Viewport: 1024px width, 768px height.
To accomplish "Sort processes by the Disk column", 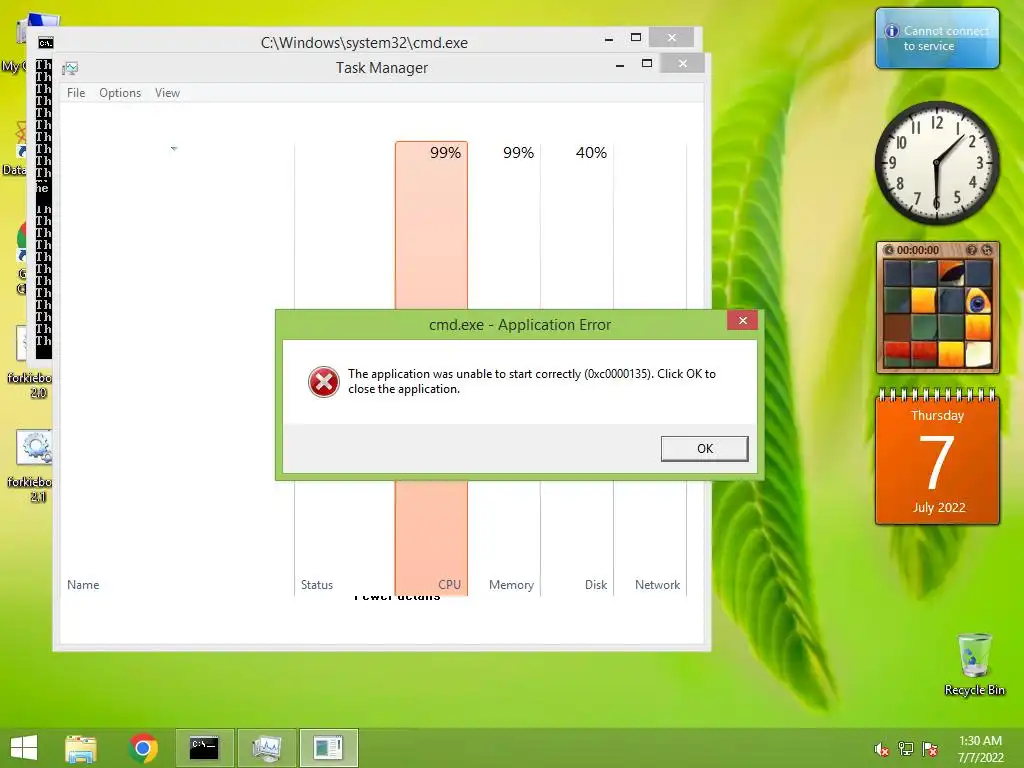I will pos(596,584).
